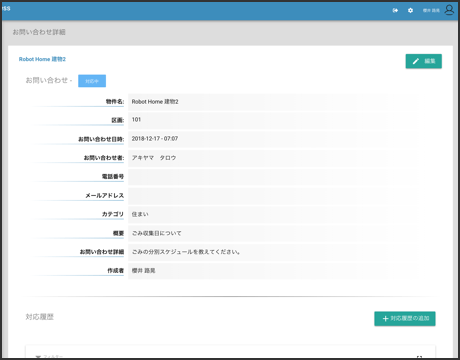
Task: Click the date 2018-12-17 - 07:07
Action: point(155,139)
